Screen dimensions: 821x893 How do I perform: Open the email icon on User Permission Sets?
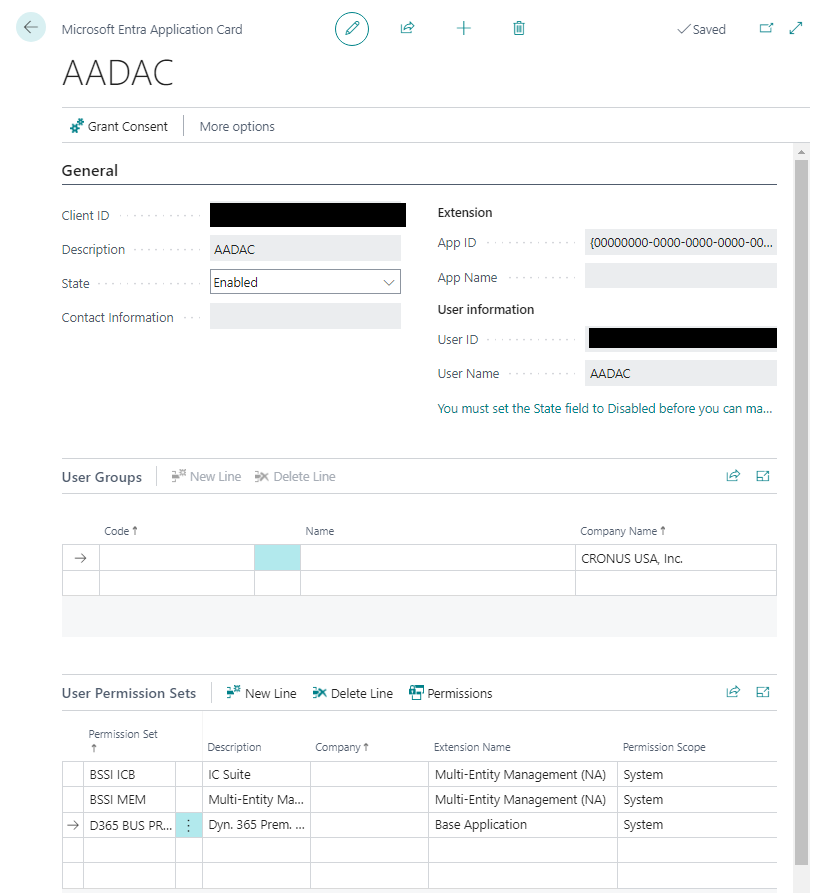tap(762, 692)
